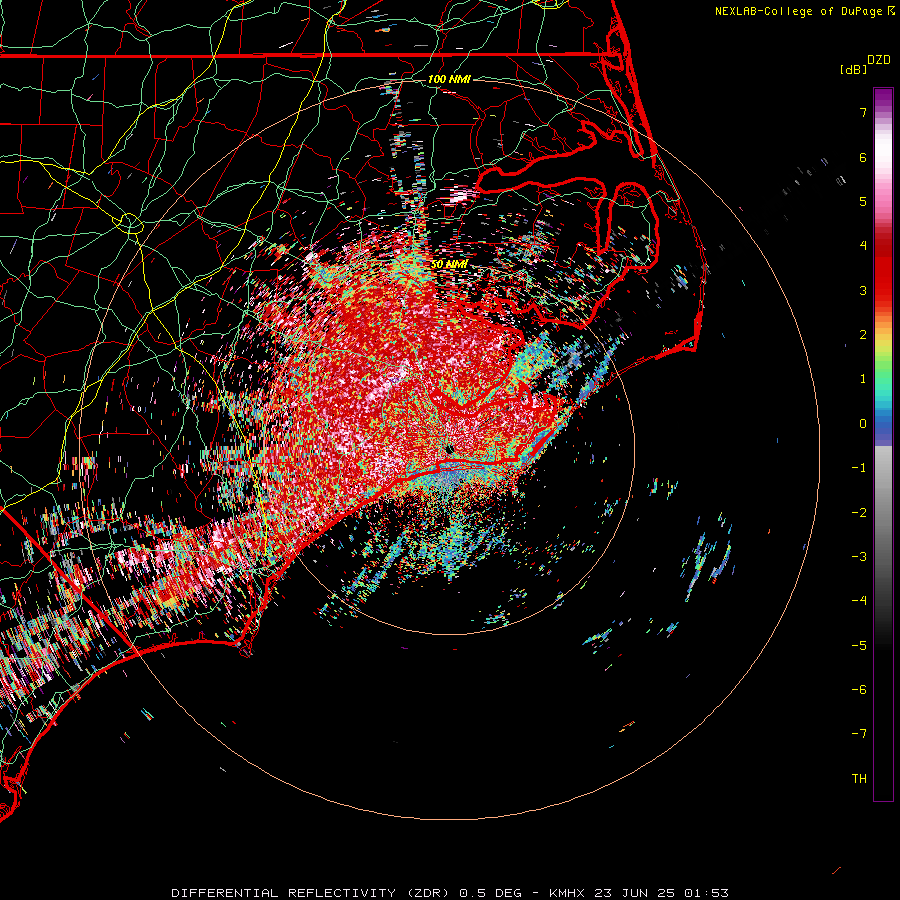Image resolution: width=900 pixels, height=900 pixels.
Task: Click the -5 tick on dB scale
Action: tap(859, 645)
